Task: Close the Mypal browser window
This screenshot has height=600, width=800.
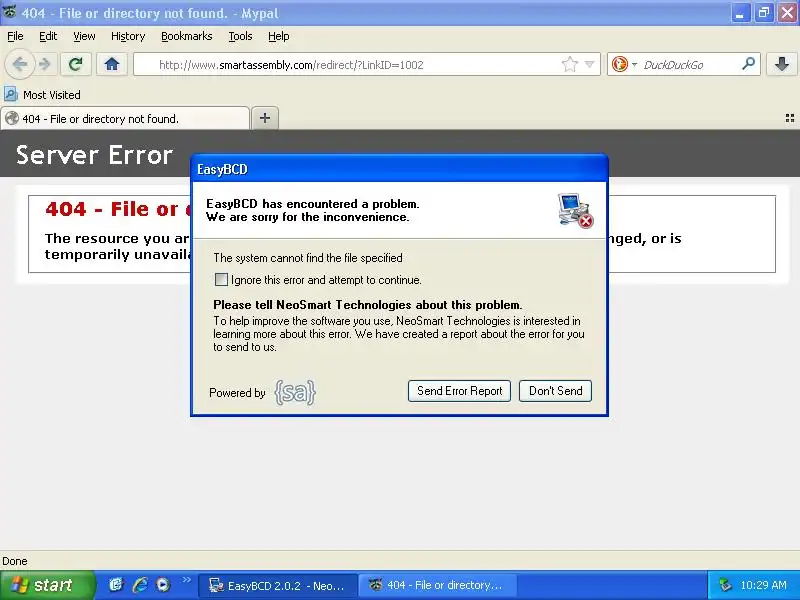Action: point(788,13)
